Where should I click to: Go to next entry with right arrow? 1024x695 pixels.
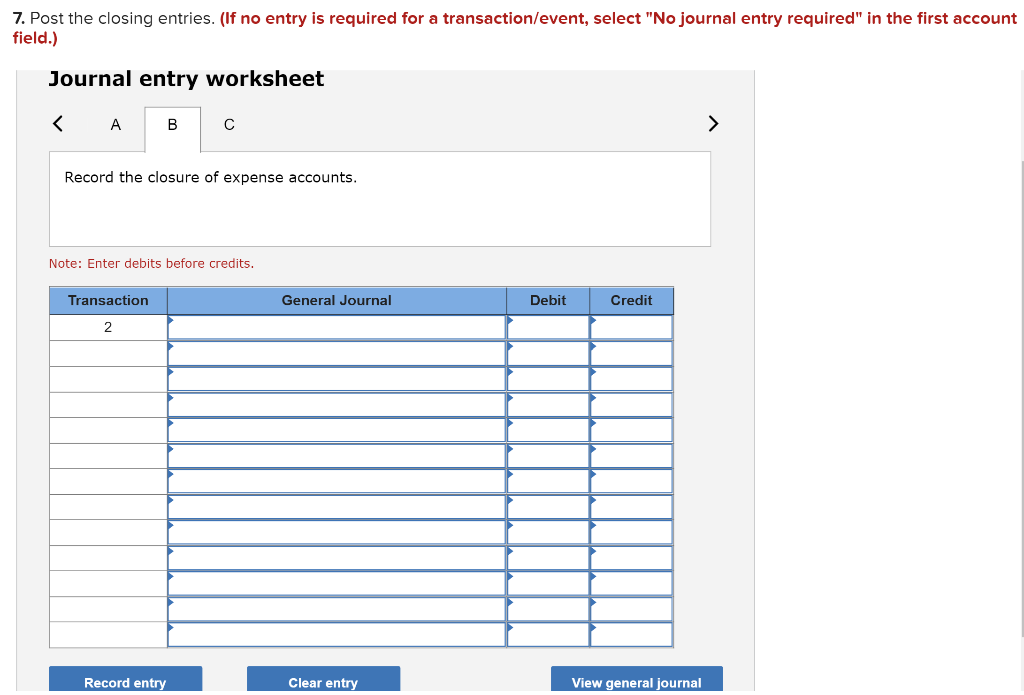[713, 123]
